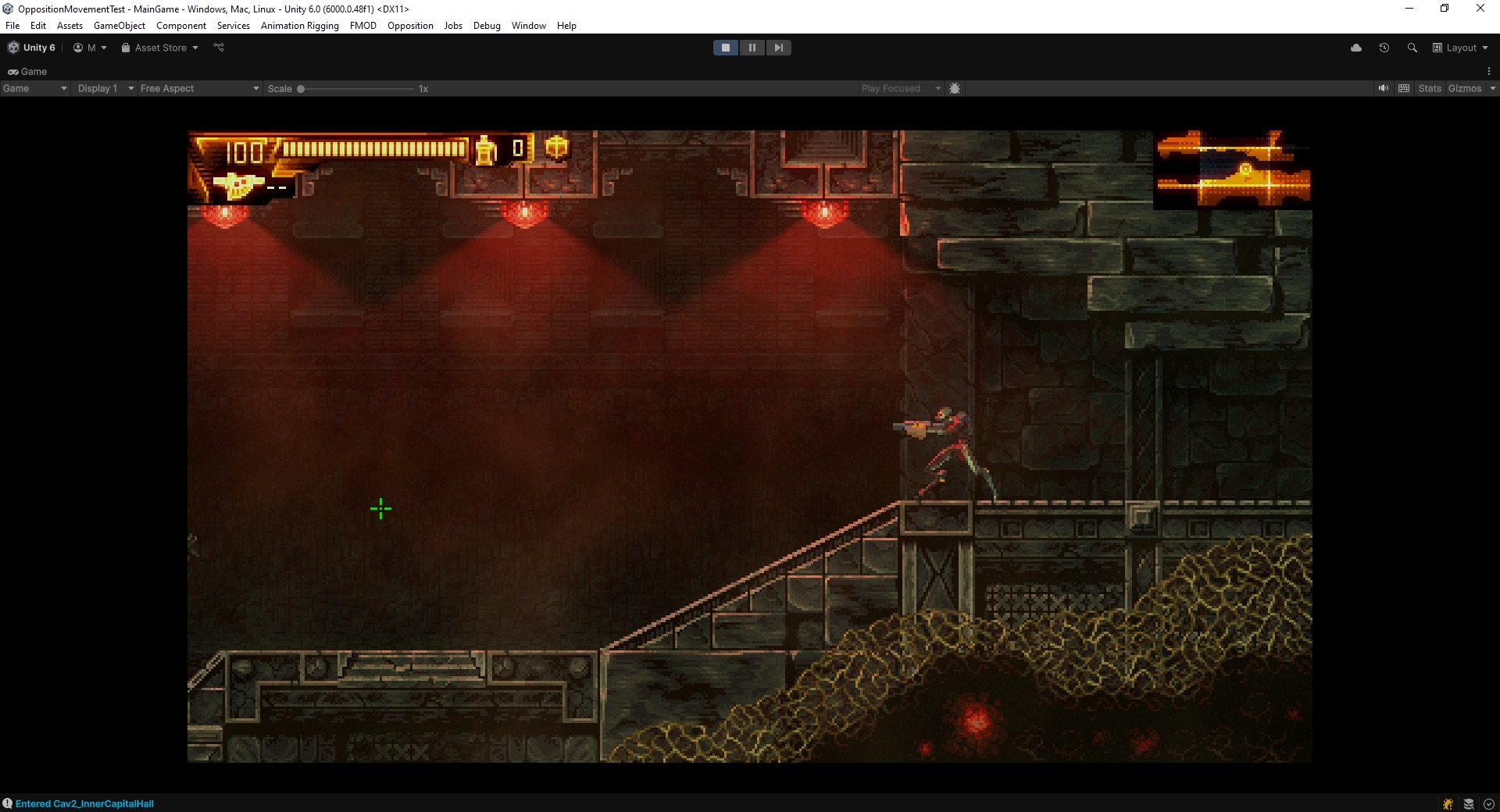Open the FMOD menu
This screenshot has height=812, width=1500.
363,26
